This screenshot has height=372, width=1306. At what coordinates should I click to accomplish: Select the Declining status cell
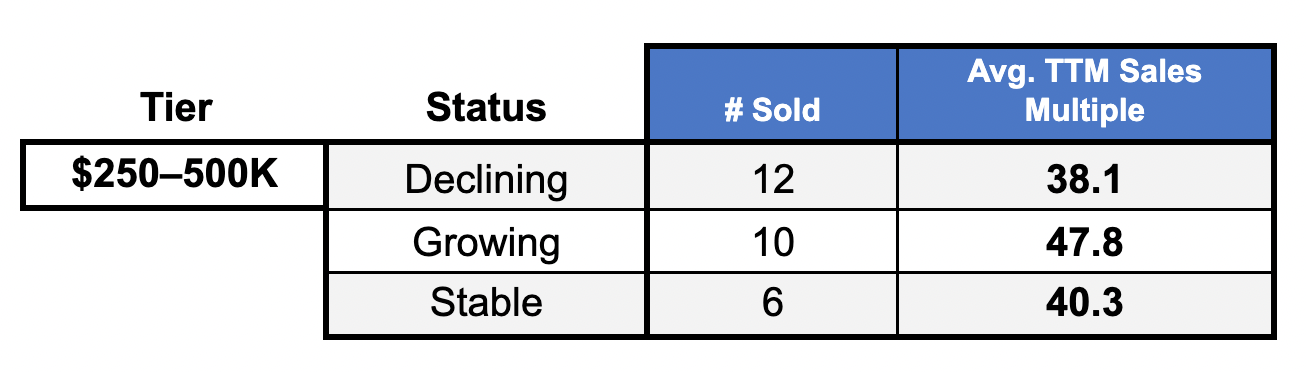(x=486, y=180)
